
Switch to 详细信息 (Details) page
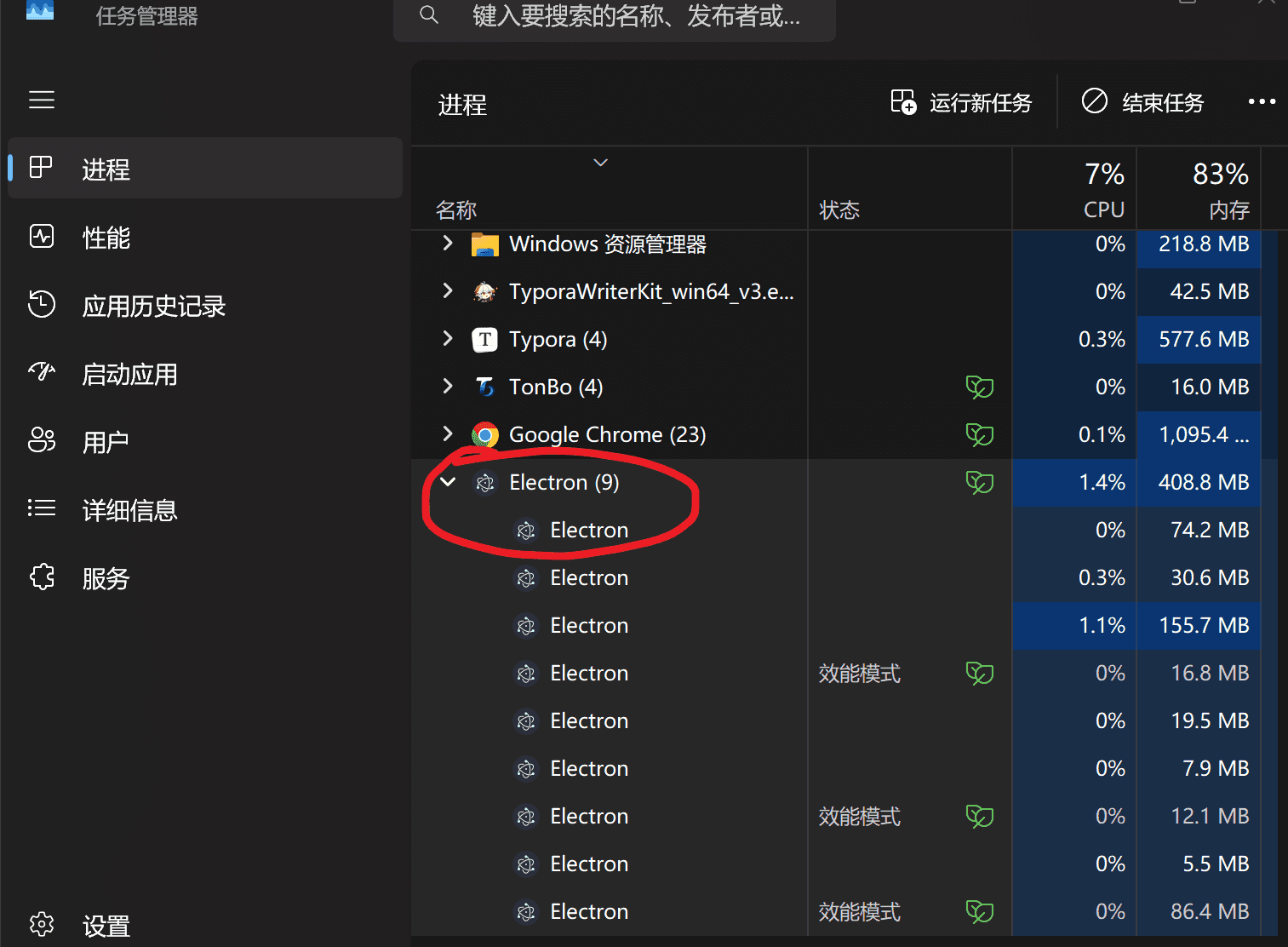point(205,509)
